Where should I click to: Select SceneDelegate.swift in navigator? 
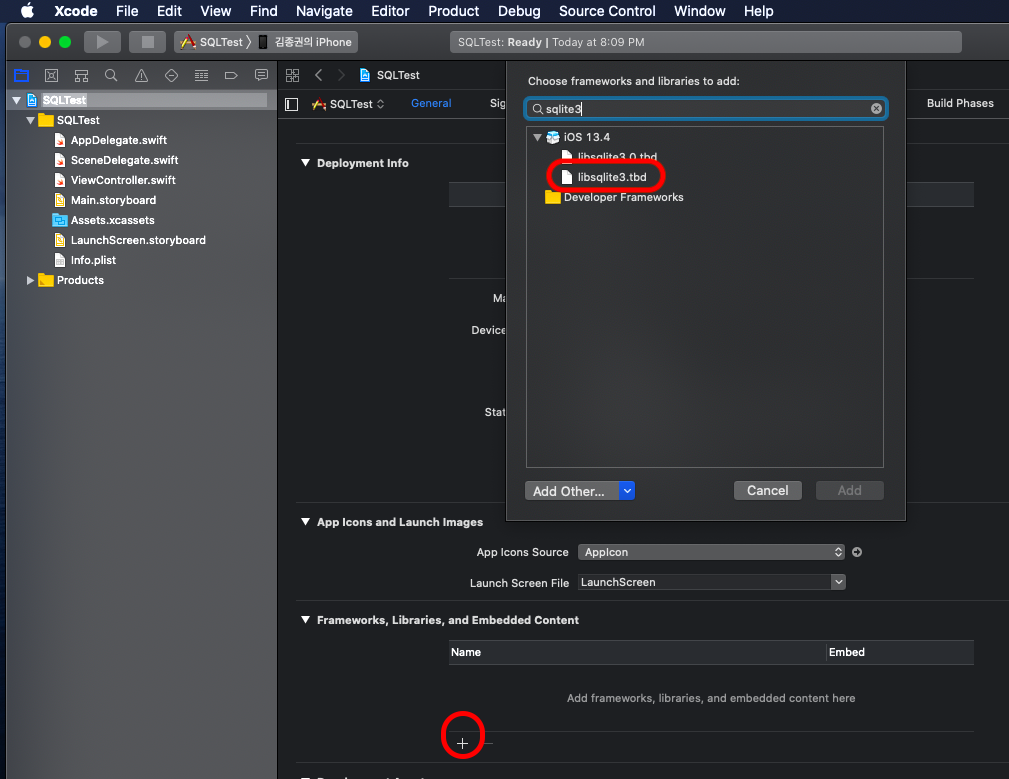(124, 160)
